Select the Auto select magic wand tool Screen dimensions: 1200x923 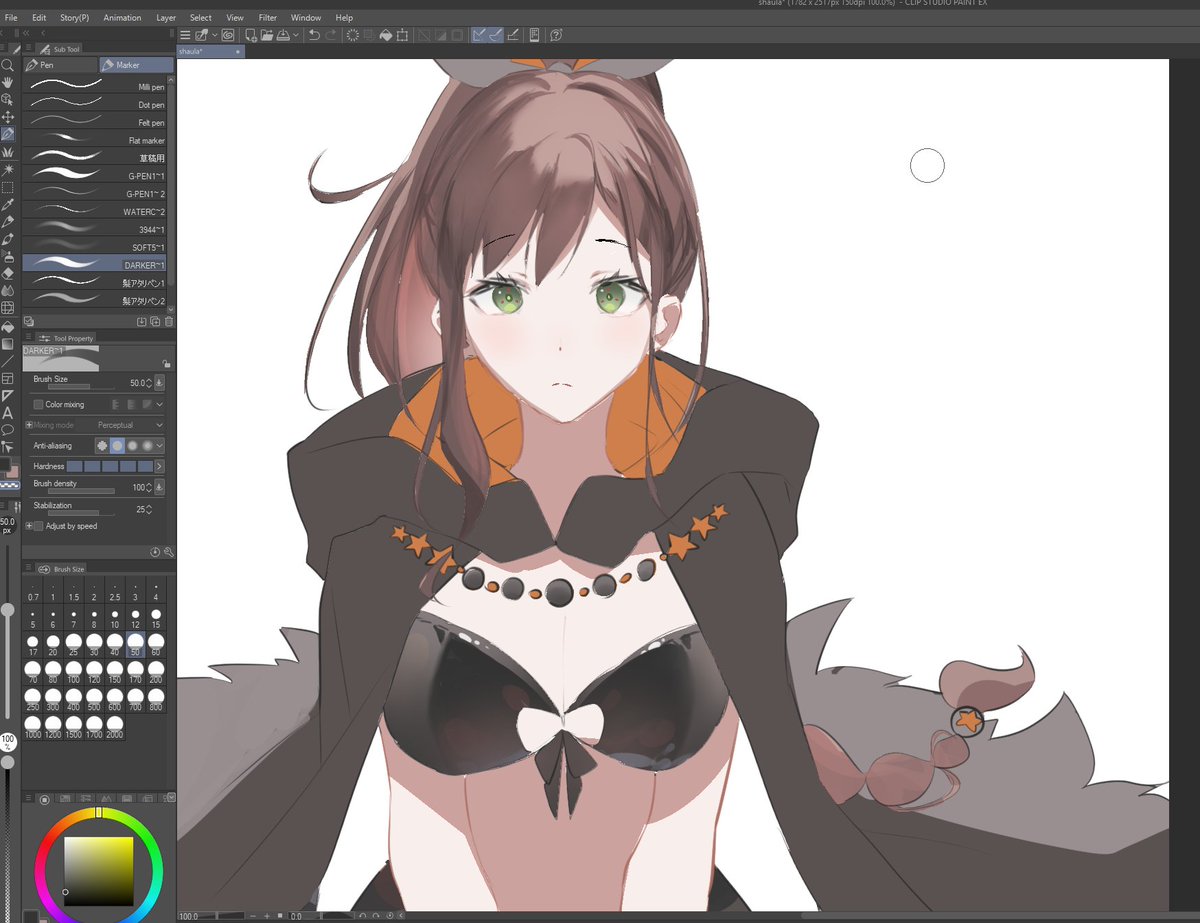[7, 169]
